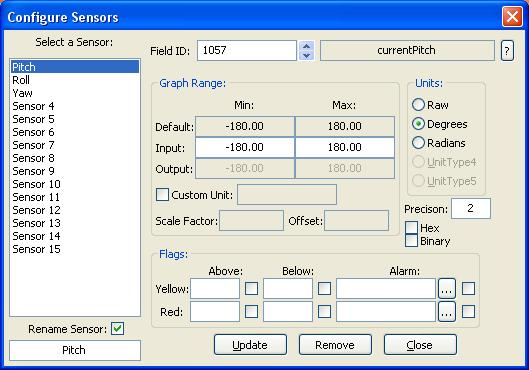Image resolution: width=529 pixels, height=370 pixels.
Task: Select Sensor 4 in the list
Action: 75,106
